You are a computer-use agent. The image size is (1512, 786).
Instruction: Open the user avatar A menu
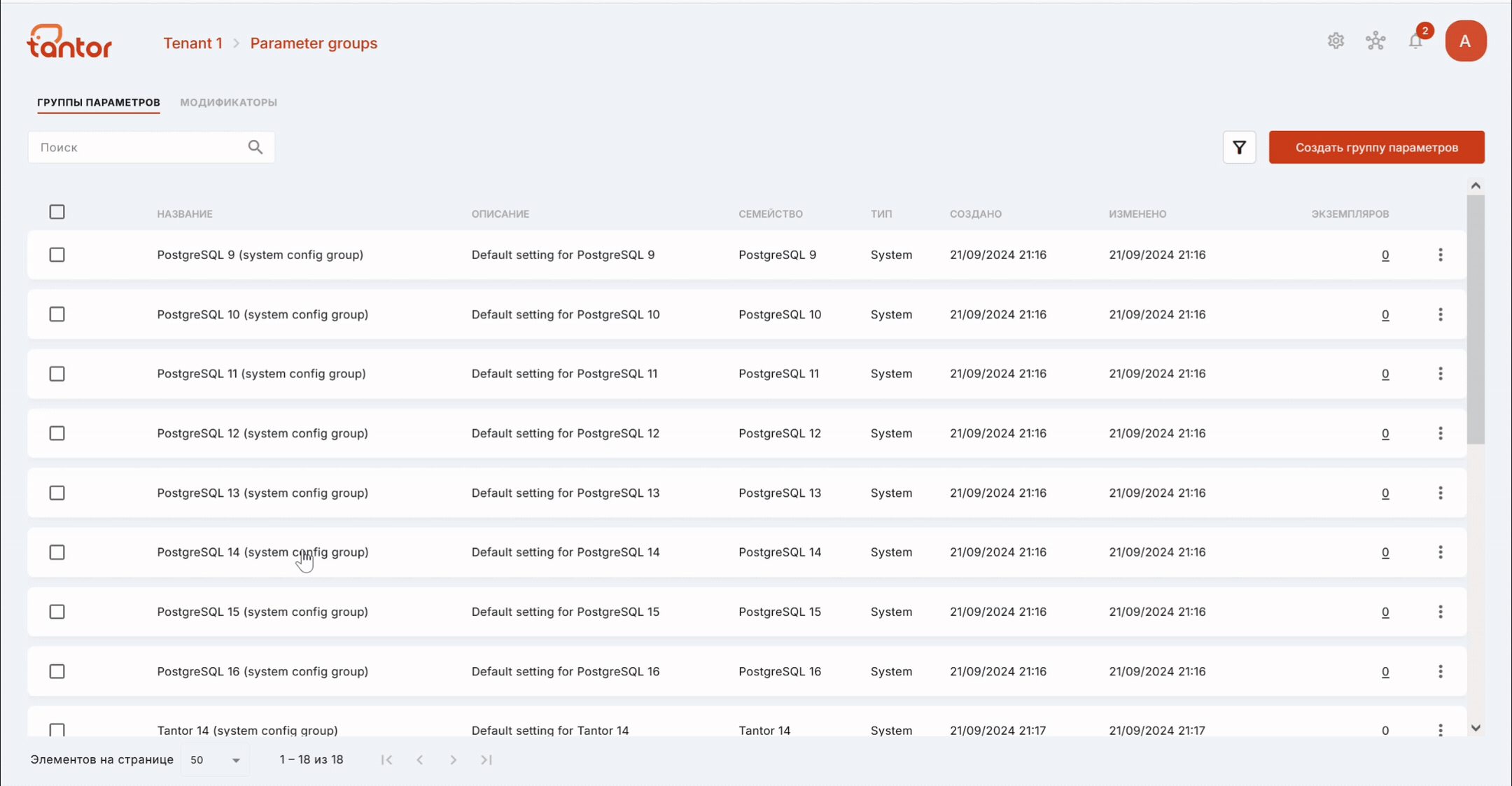1465,41
